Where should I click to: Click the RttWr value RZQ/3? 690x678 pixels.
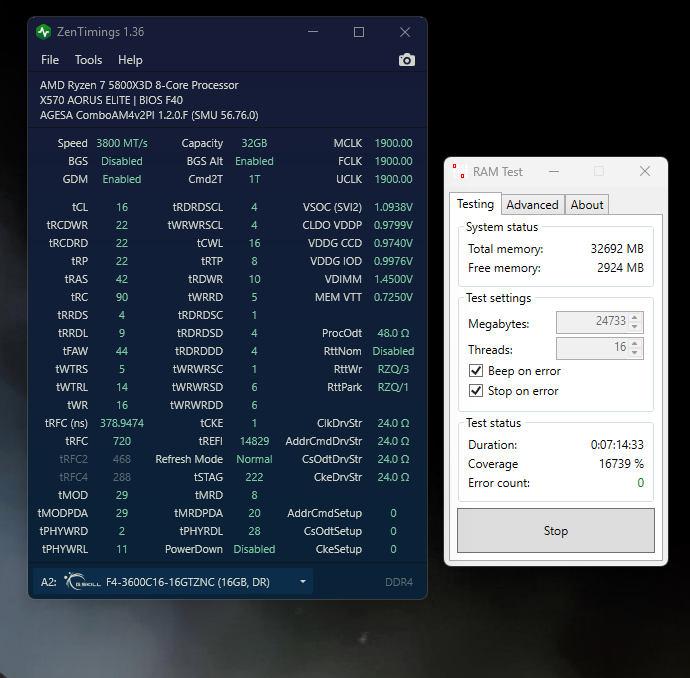(393, 369)
